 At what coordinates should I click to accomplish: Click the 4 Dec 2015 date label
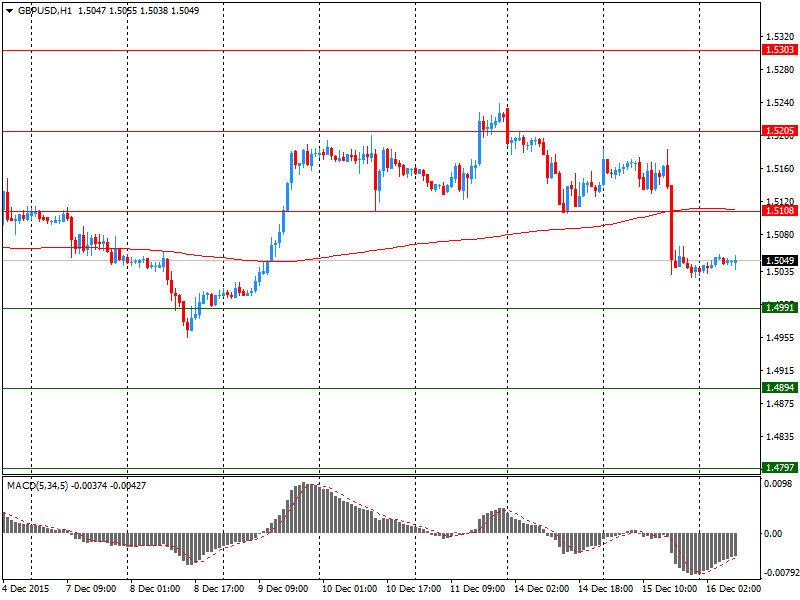[26, 589]
